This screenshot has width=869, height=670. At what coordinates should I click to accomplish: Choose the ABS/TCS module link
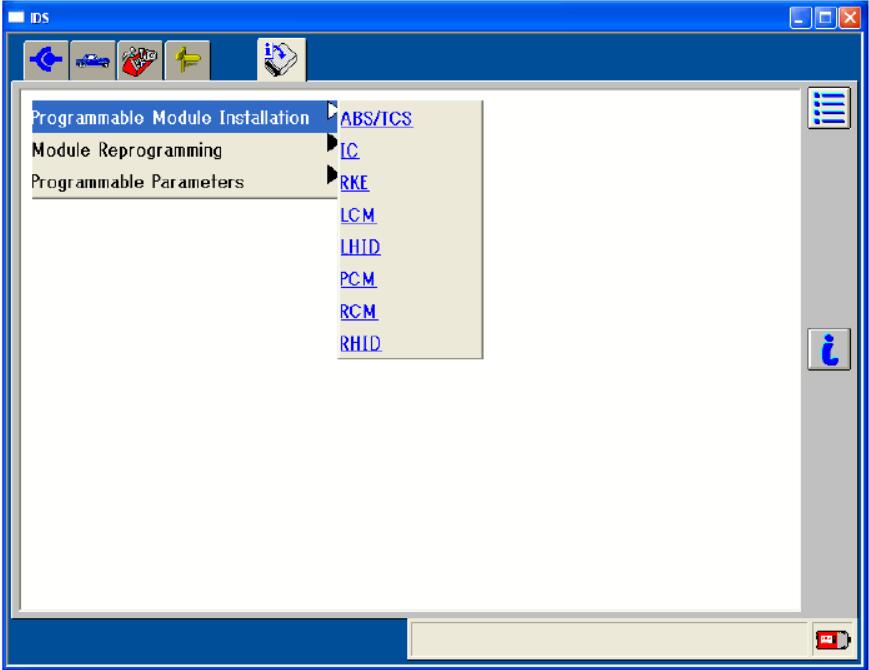click(376, 119)
